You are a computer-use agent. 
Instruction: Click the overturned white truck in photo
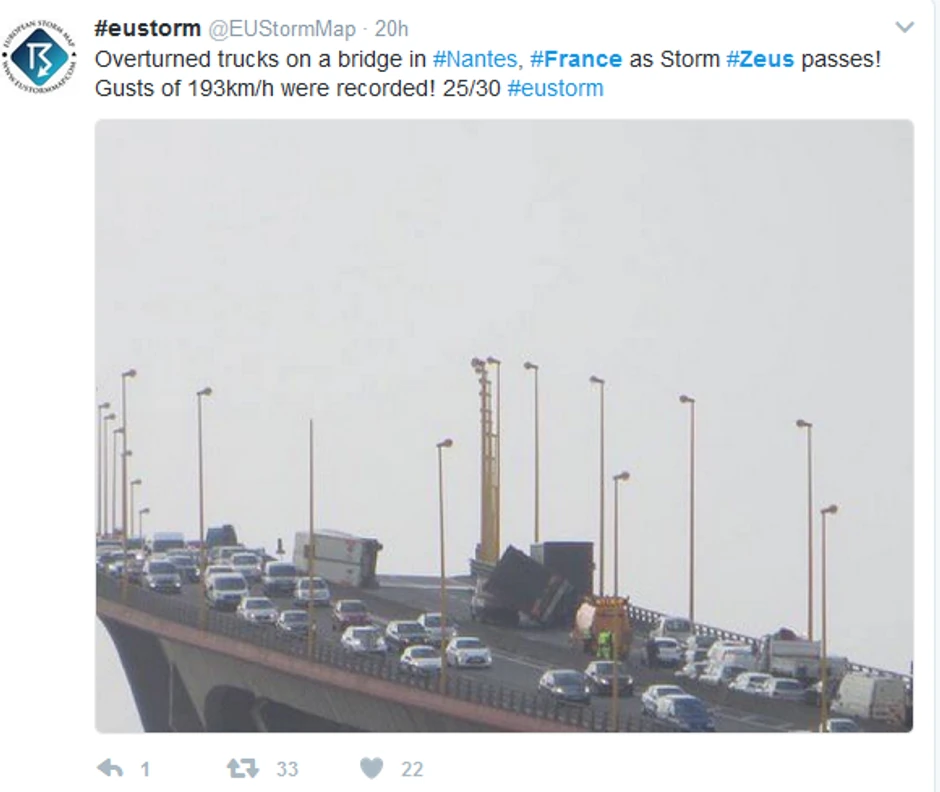pos(338,558)
